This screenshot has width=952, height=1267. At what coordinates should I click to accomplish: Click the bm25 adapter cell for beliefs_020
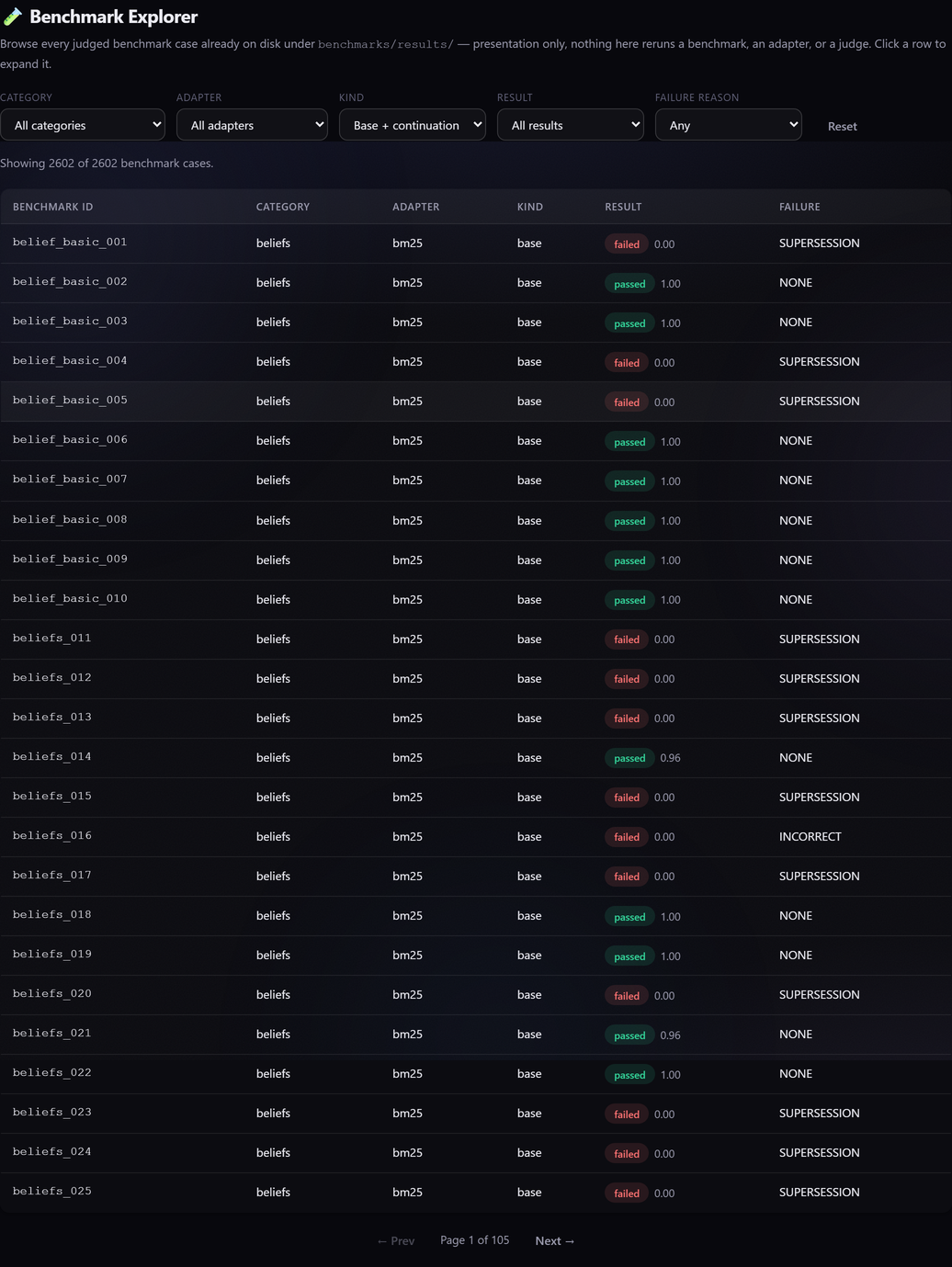[x=407, y=994]
